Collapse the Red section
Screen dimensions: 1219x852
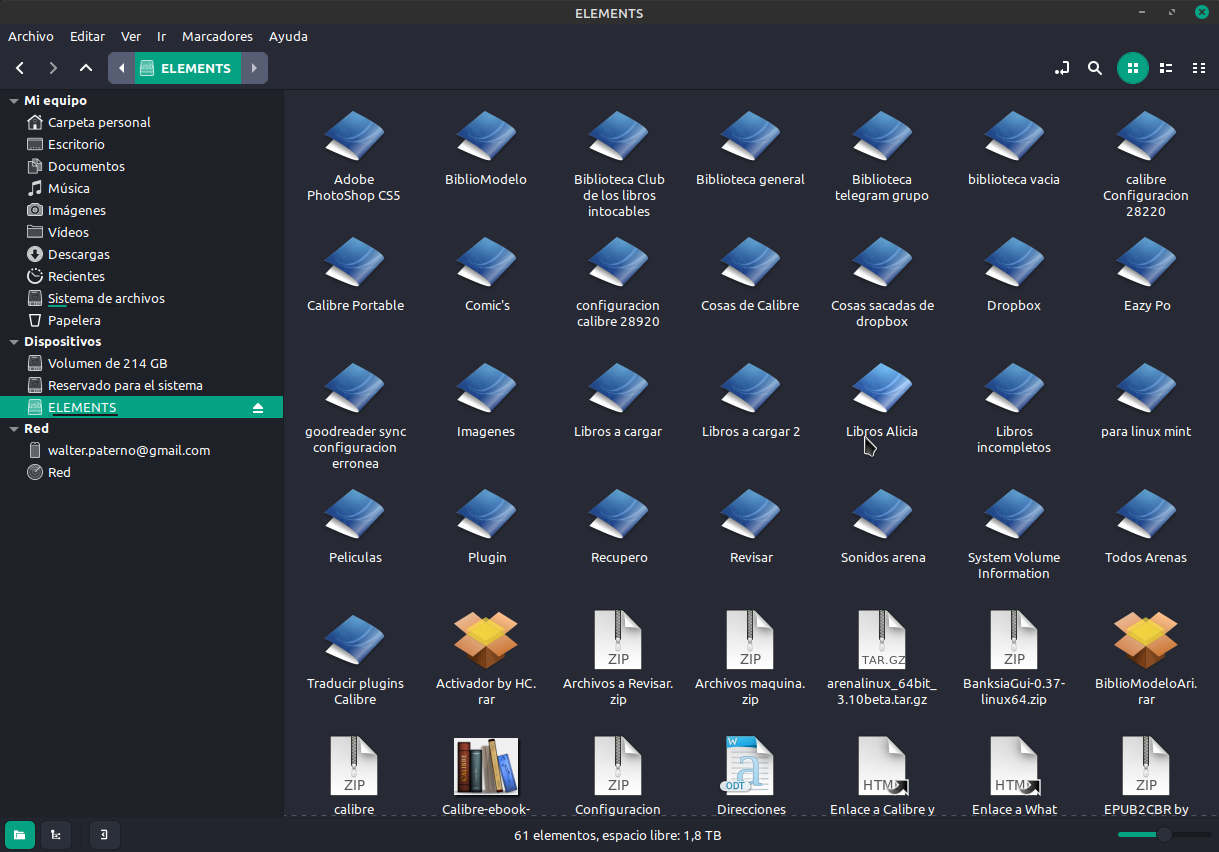tap(13, 429)
